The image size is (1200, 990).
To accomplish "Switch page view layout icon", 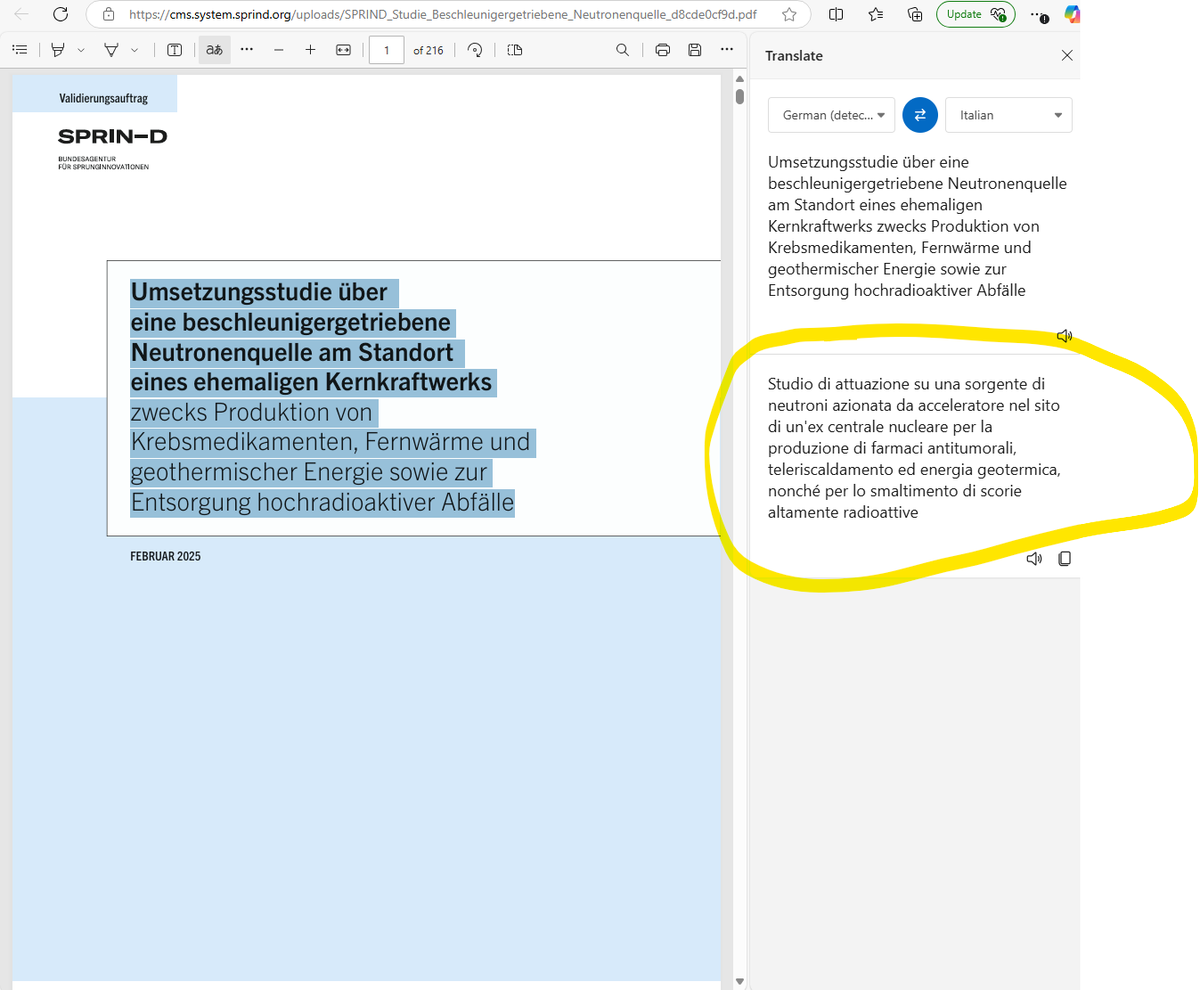I will pyautogui.click(x=515, y=50).
